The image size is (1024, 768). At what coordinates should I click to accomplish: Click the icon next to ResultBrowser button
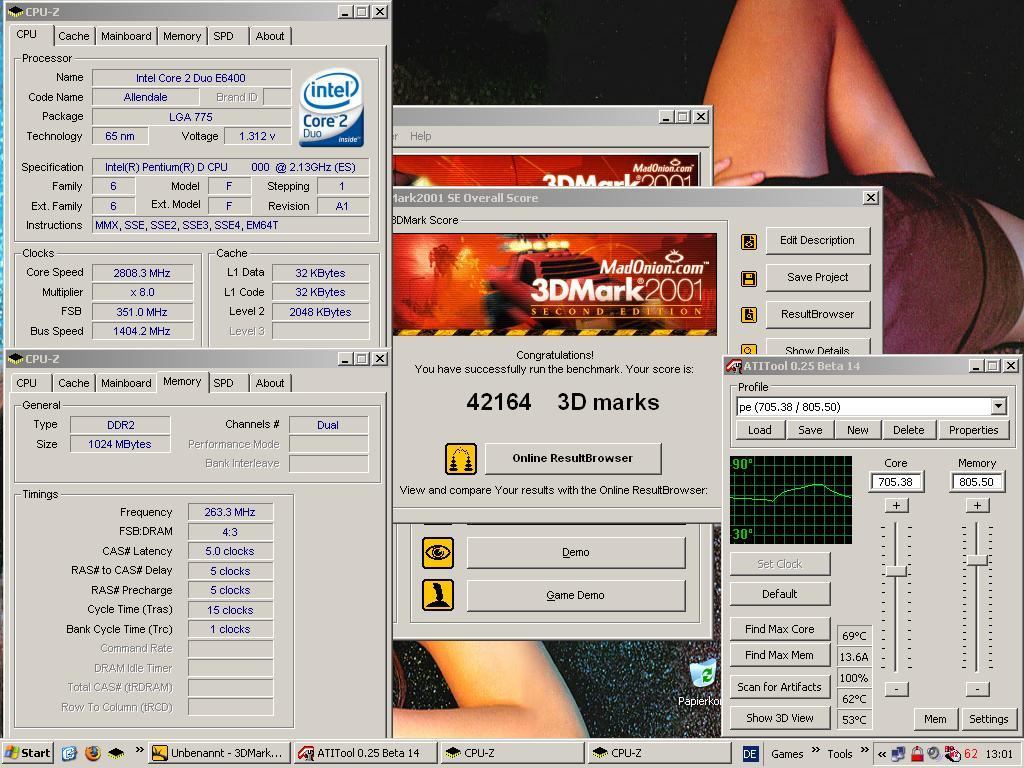[748, 315]
